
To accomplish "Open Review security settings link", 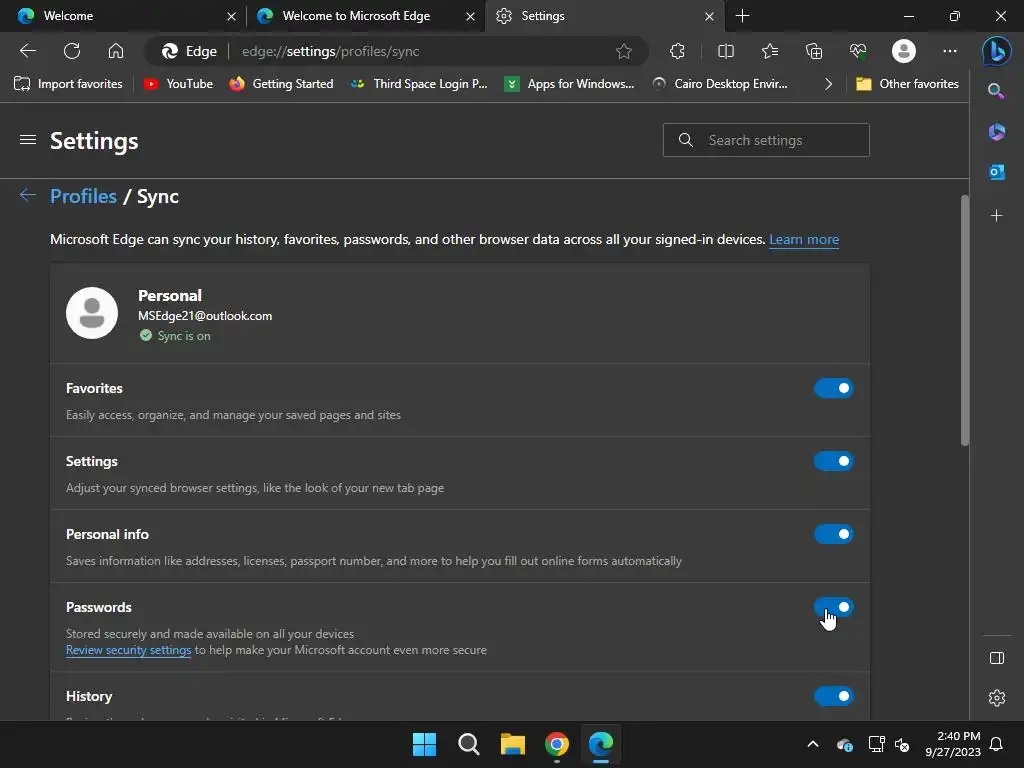I will coord(129,650).
